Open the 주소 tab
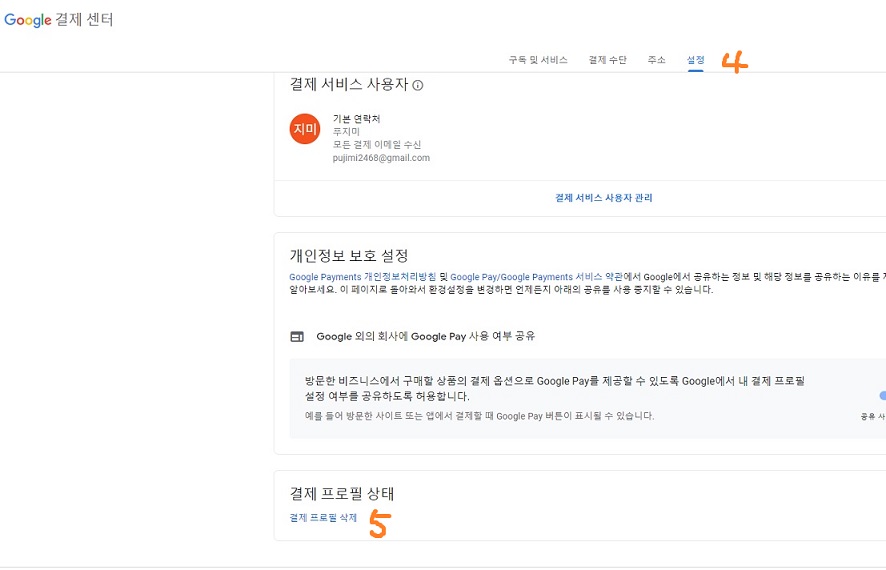This screenshot has height=570, width=886. 657,60
